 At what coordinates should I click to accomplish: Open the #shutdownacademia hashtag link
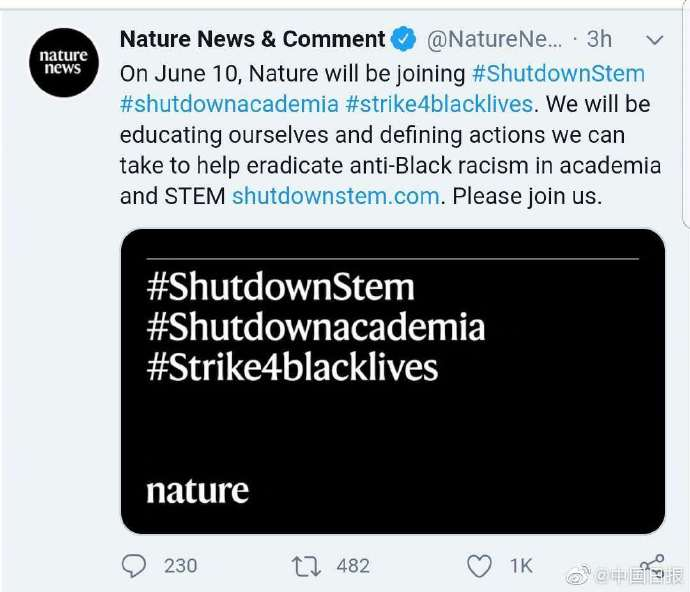click(228, 104)
